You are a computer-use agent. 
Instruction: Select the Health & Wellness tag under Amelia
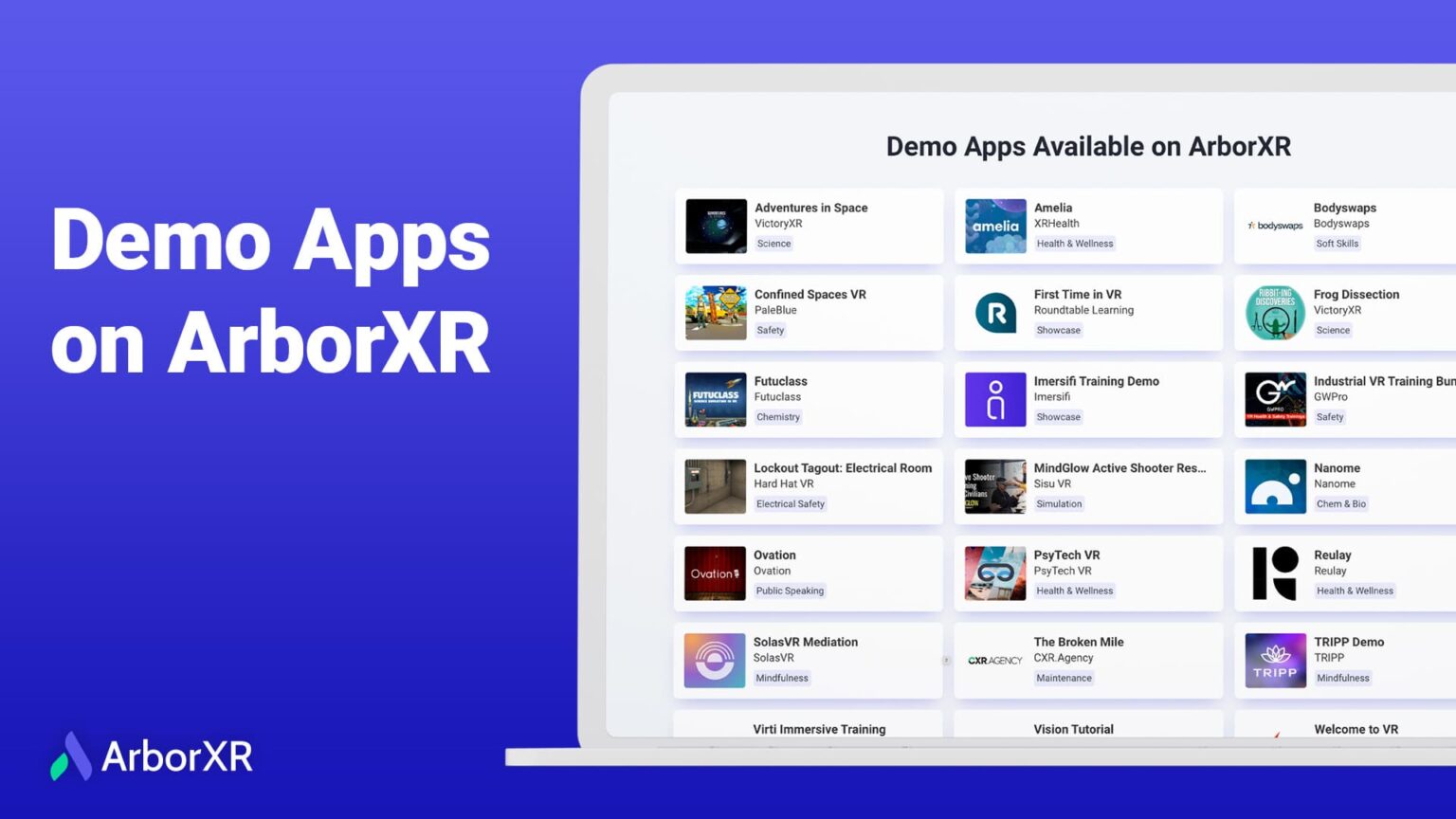point(1074,244)
